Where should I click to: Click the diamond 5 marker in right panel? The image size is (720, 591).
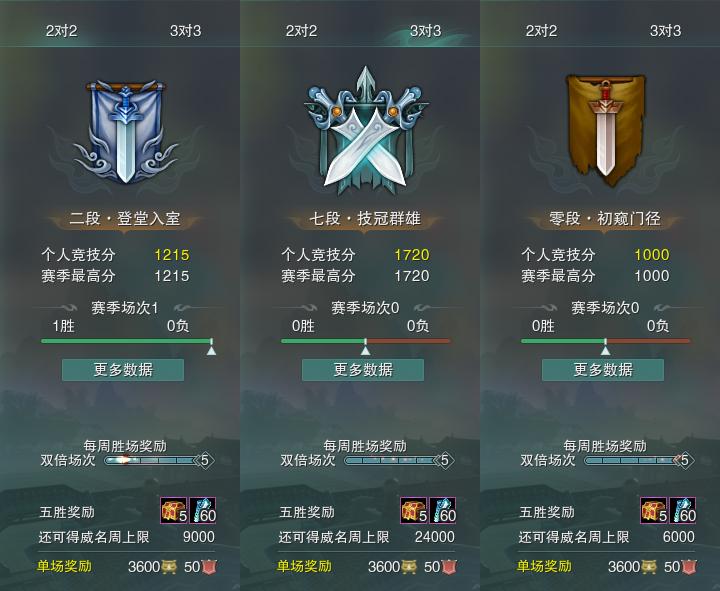[x=685, y=460]
